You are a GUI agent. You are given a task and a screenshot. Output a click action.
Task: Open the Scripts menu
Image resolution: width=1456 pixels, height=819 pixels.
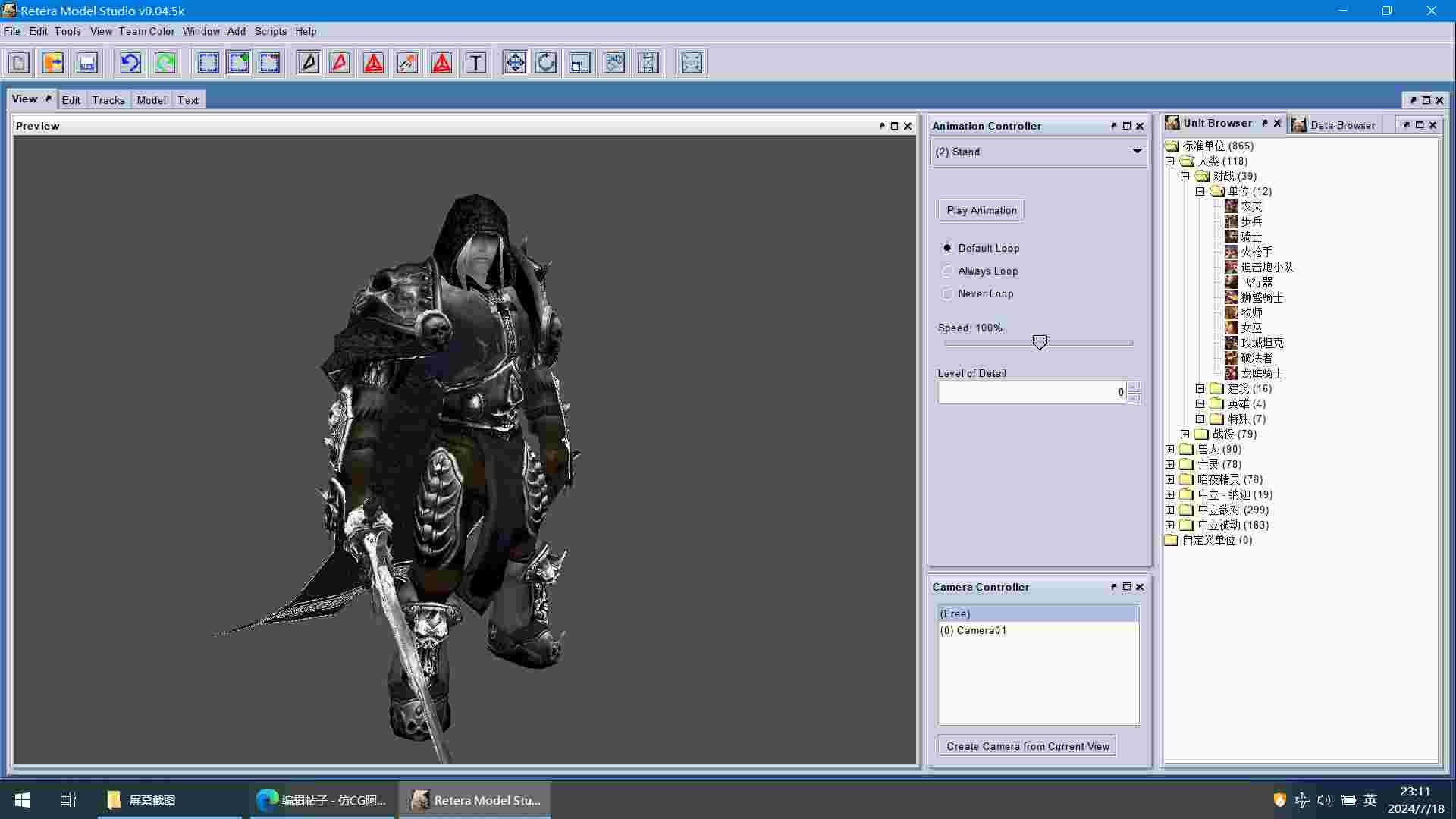(271, 31)
